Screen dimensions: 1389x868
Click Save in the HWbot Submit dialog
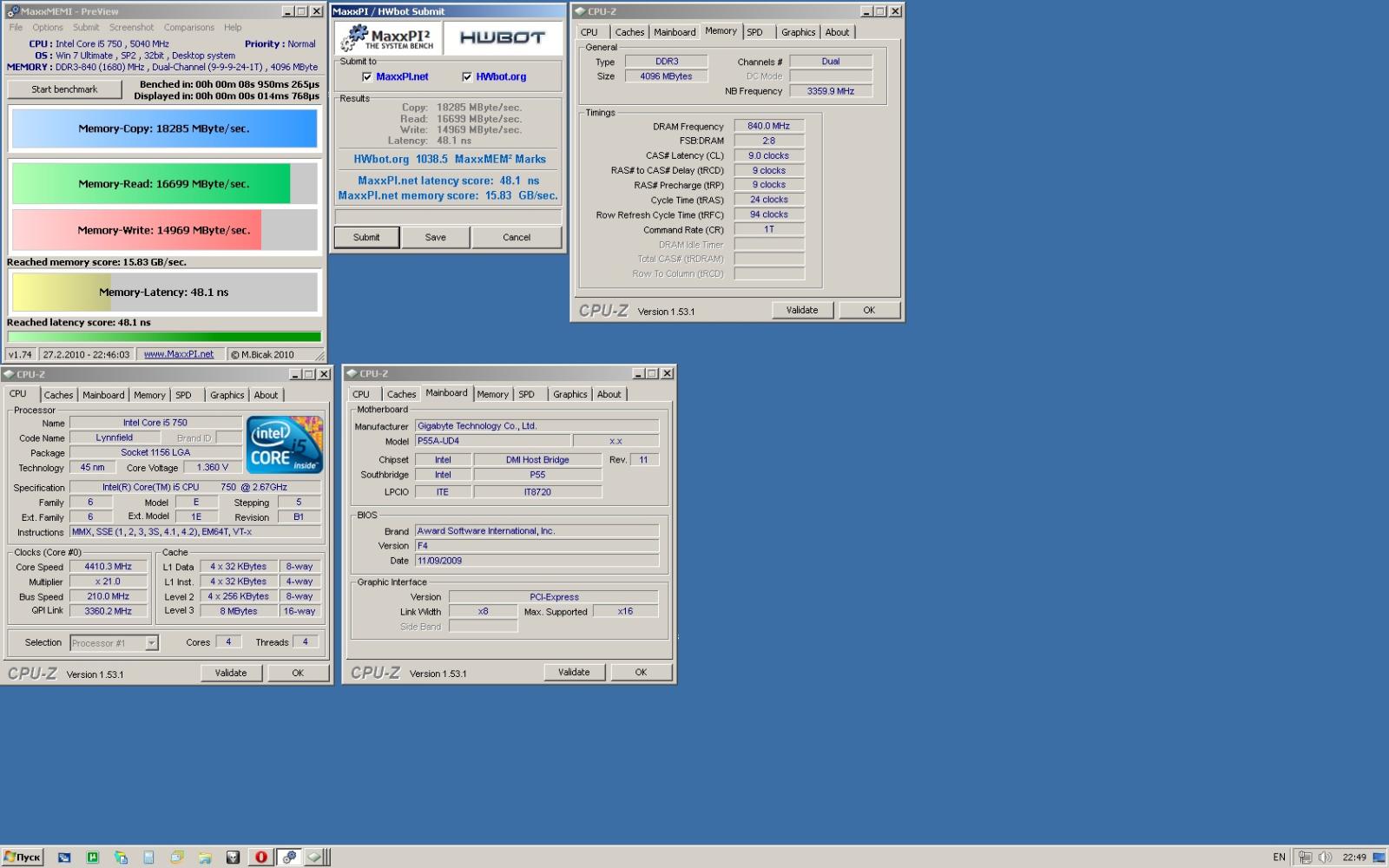(x=436, y=237)
